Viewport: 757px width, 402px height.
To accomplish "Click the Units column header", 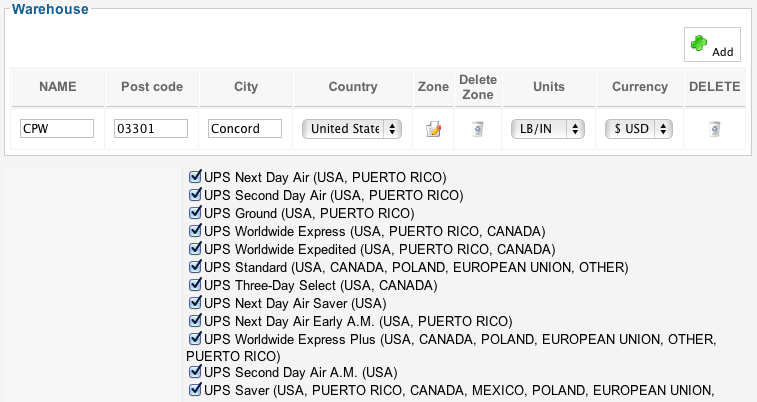I will (548, 87).
